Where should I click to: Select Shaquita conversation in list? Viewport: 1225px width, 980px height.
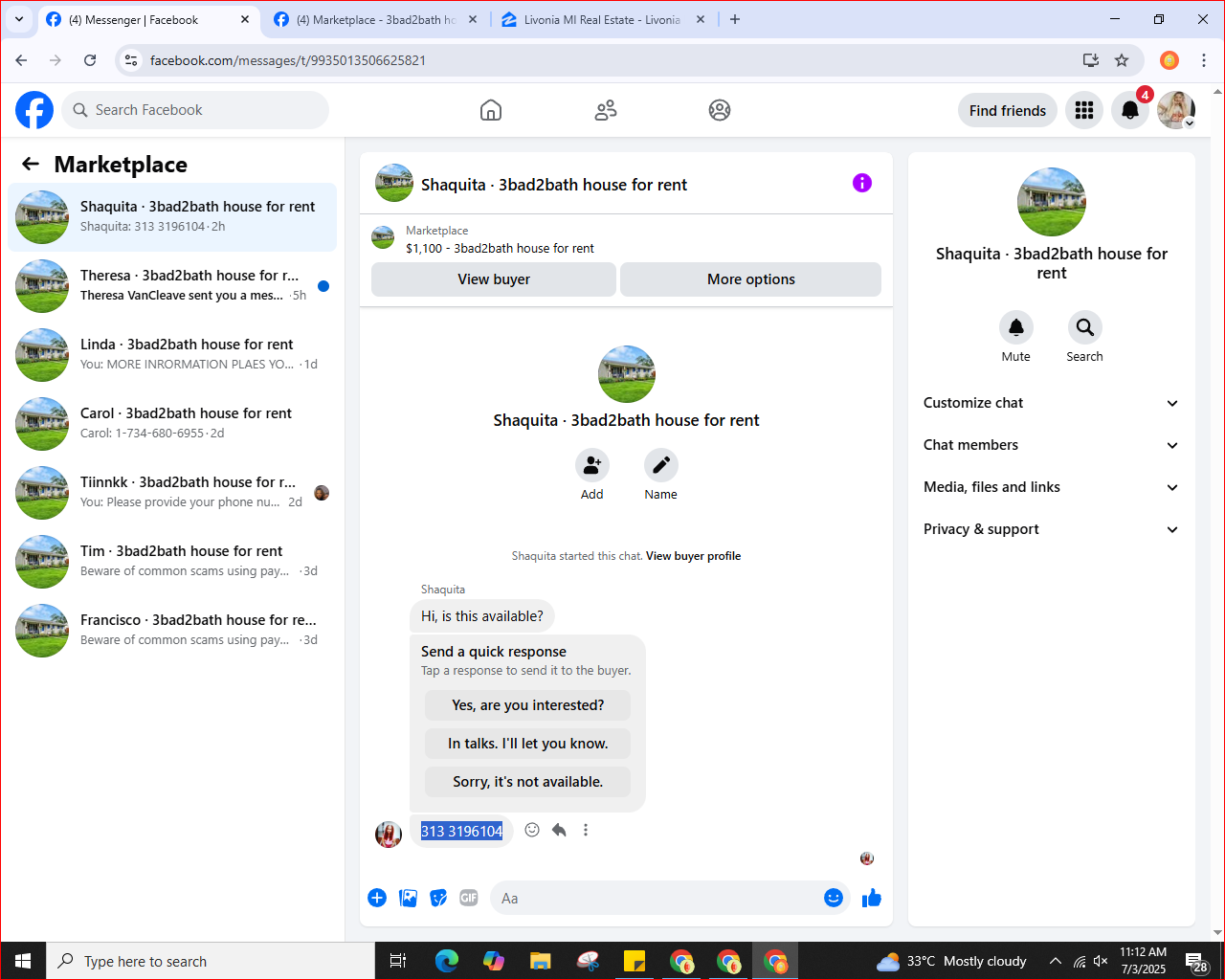click(x=172, y=217)
